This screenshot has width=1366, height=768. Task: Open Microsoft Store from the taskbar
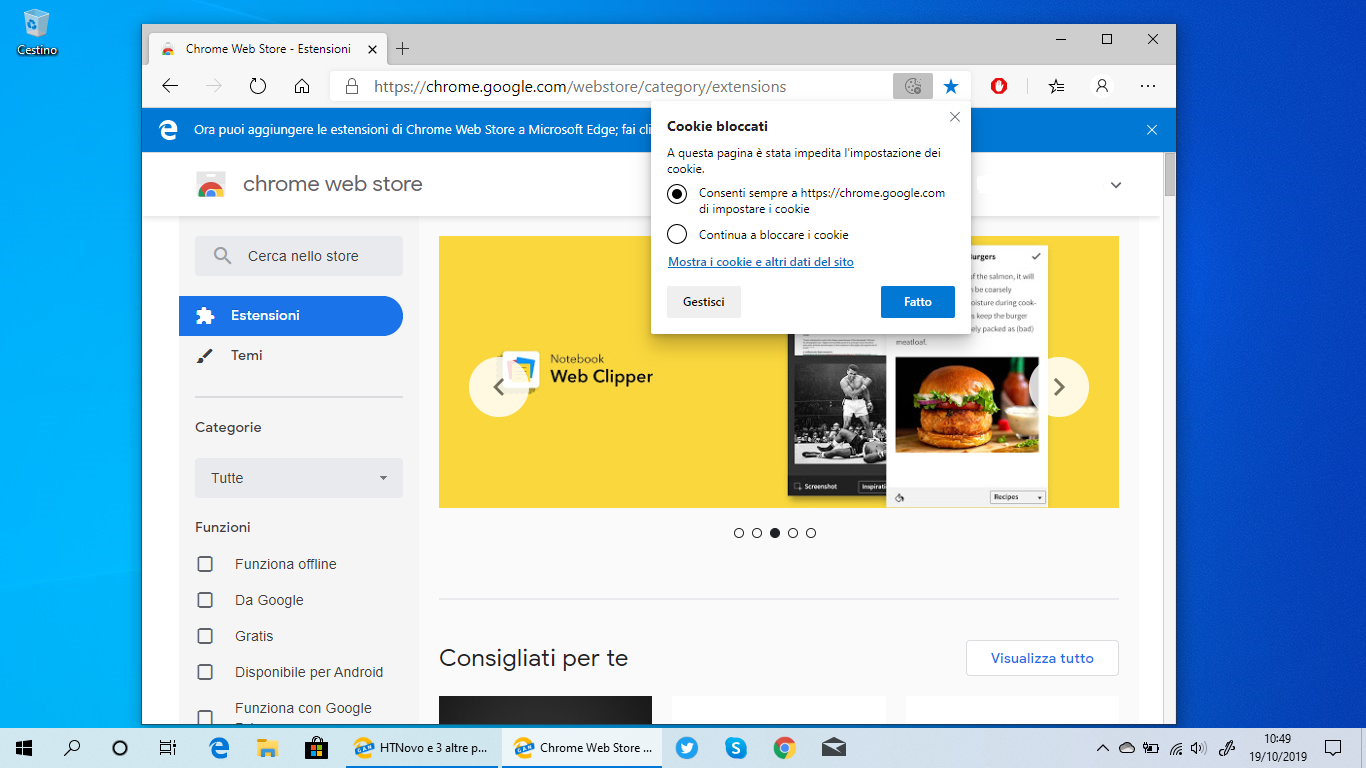pyautogui.click(x=316, y=747)
